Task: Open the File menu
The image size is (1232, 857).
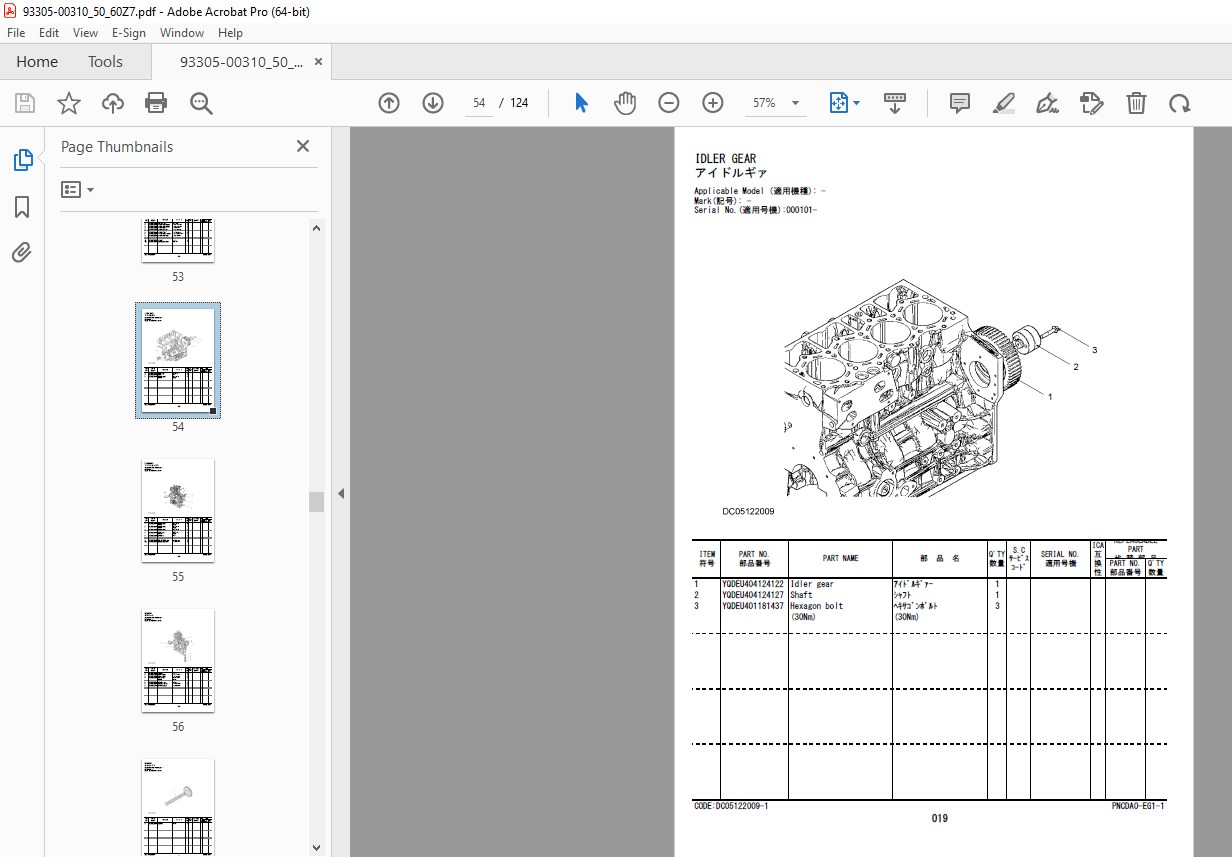Action: (16, 33)
